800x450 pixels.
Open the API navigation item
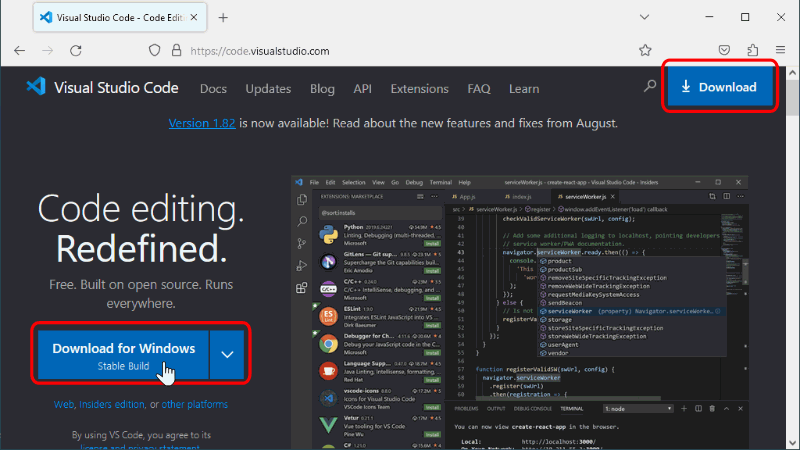362,89
